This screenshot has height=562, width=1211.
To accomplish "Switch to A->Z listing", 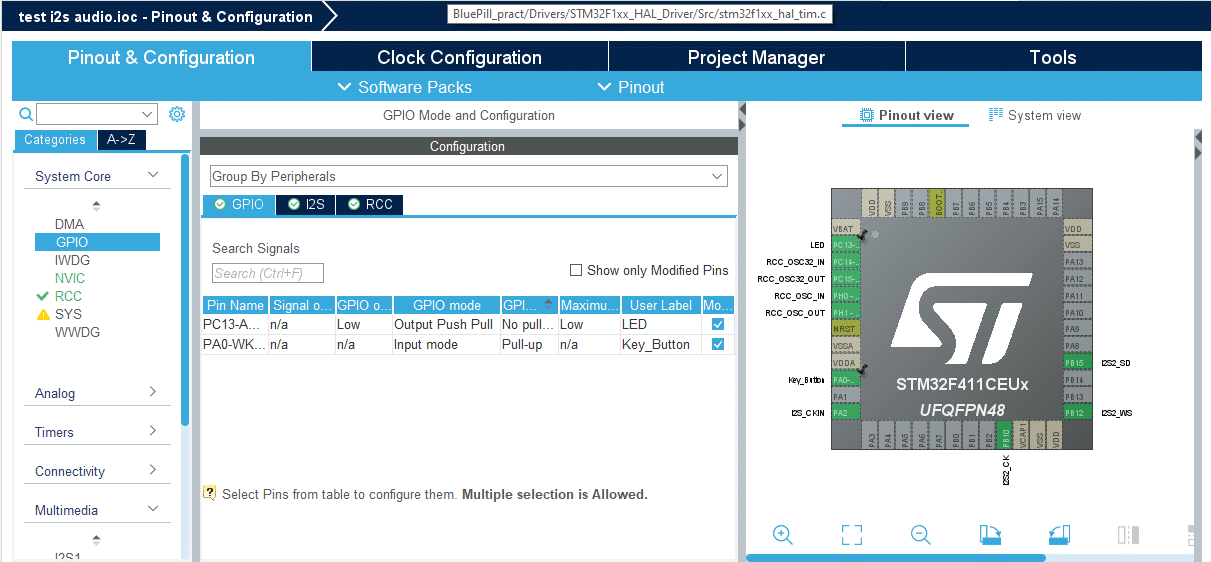I will 122,140.
